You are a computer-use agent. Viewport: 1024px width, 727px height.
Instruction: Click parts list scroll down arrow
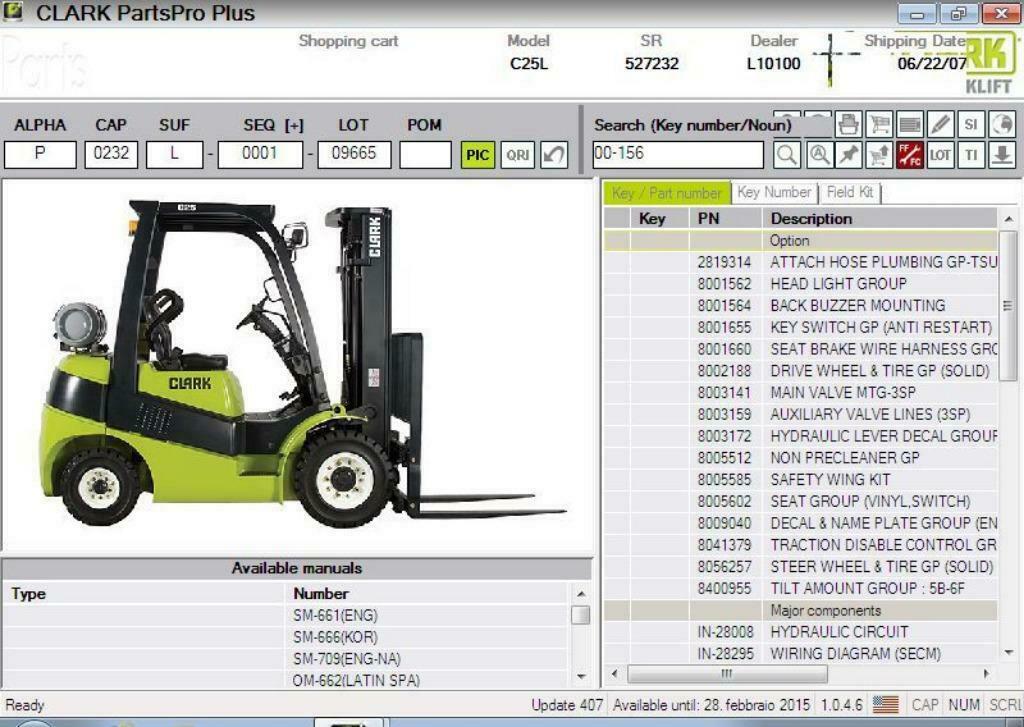click(x=1009, y=653)
